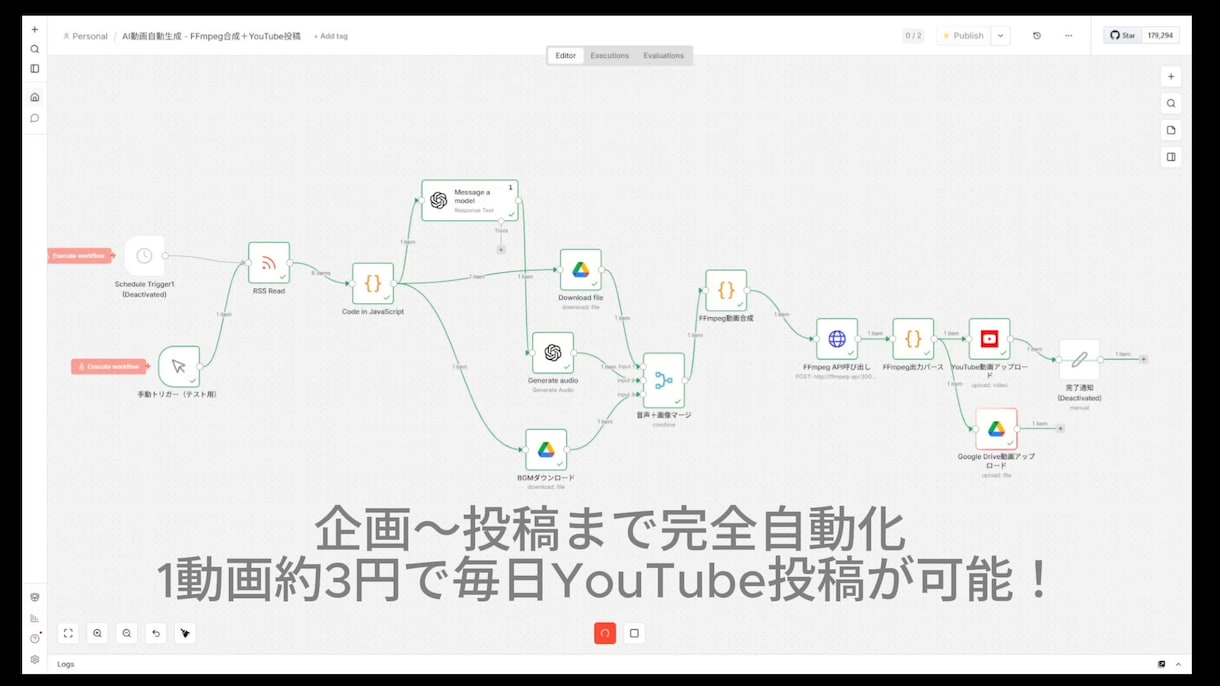1220x686 pixels.
Task: Click Execute workflow beside 手動トリガー
Action: coord(109,367)
